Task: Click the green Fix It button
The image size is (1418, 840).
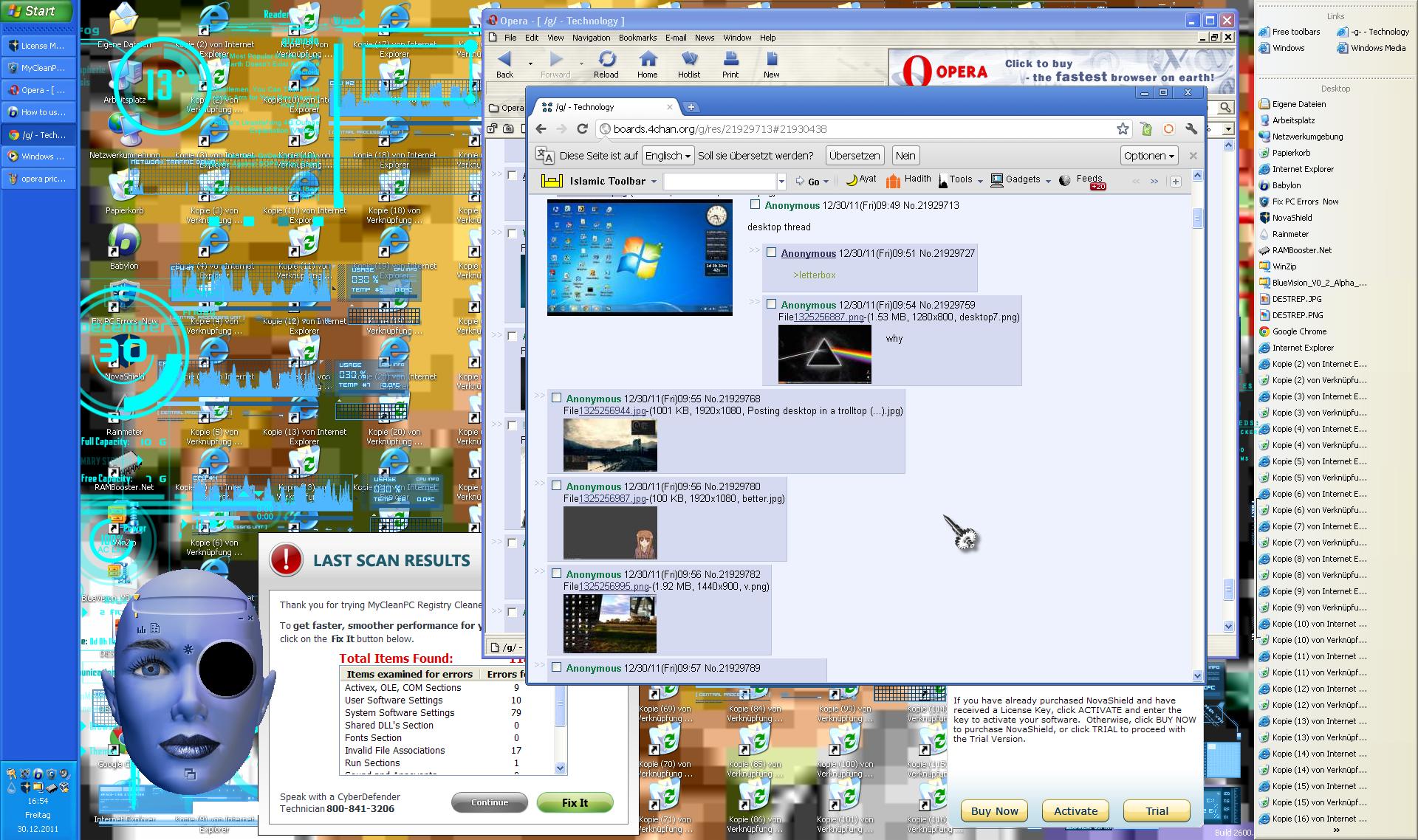Action: tap(575, 803)
